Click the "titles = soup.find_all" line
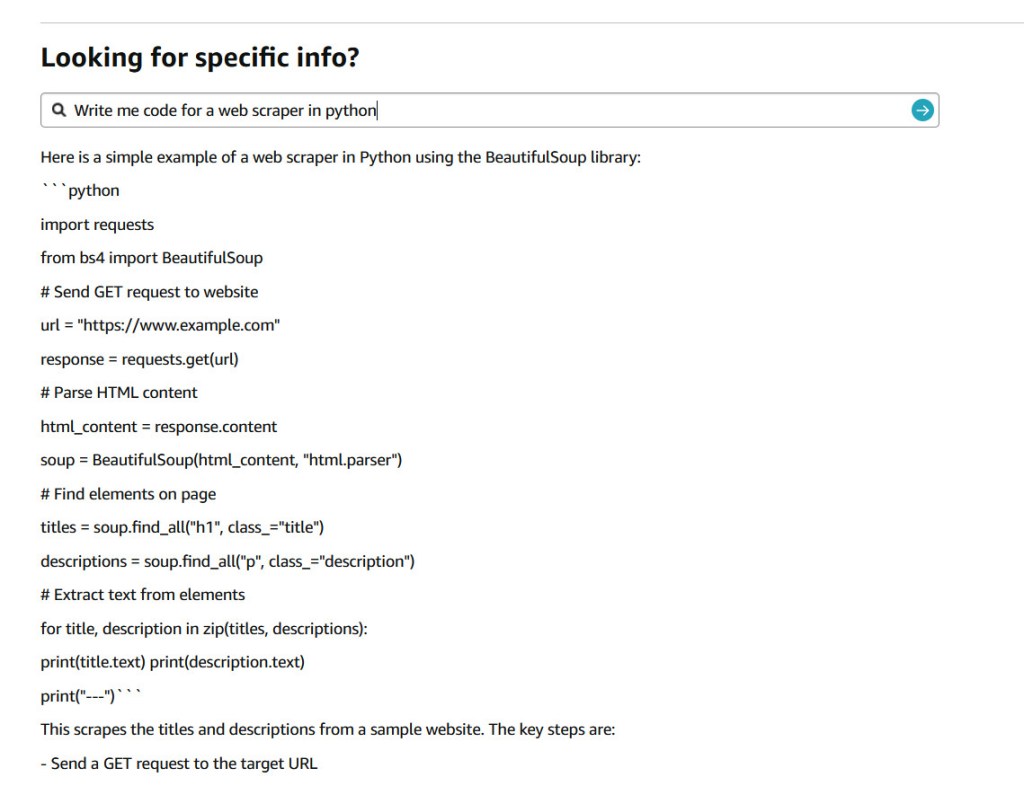 182,527
